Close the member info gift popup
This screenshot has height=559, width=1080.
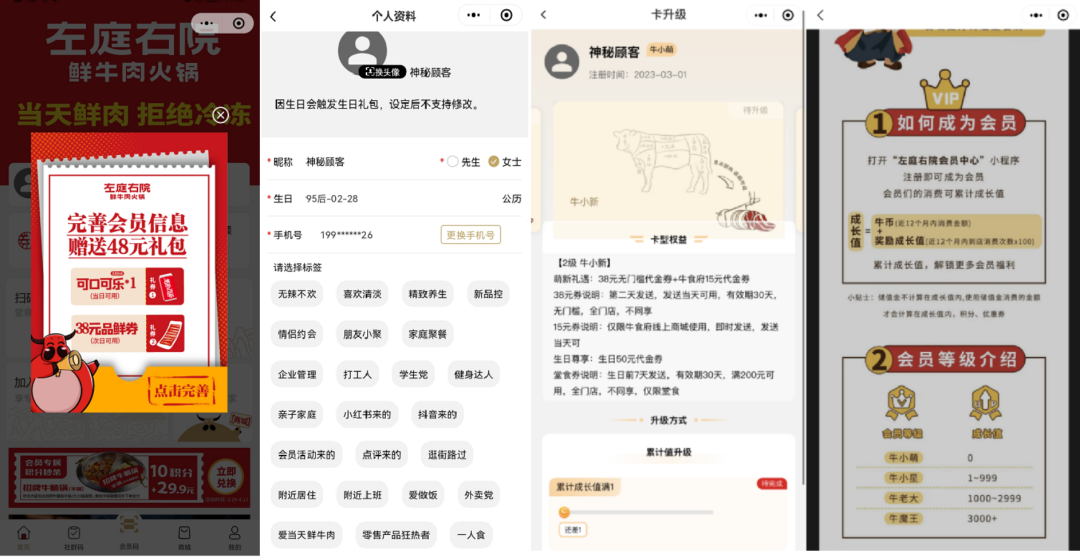tap(220, 115)
